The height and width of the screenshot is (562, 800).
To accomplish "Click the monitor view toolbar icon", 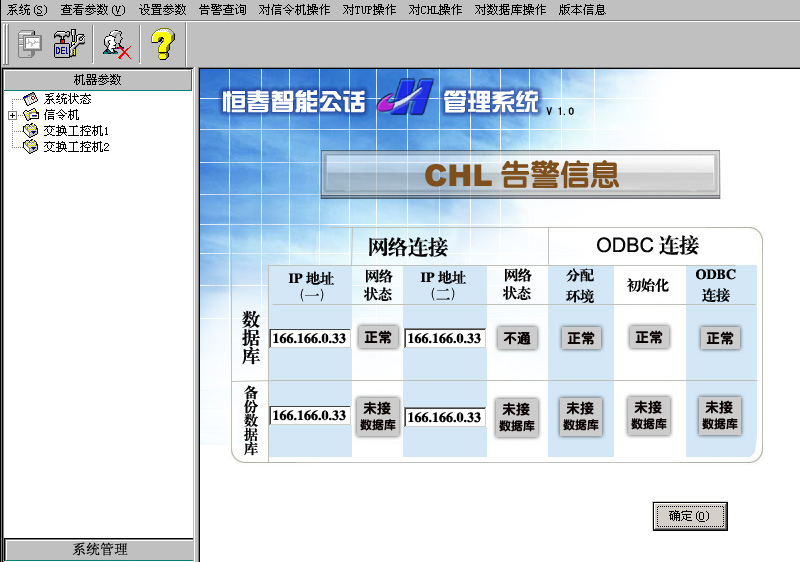I will click(x=29, y=44).
